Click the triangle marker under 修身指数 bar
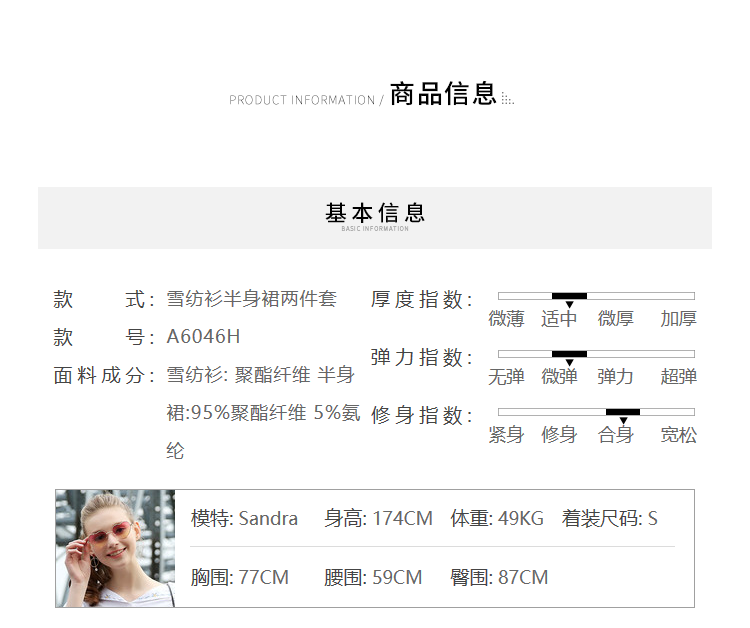 coord(623,421)
